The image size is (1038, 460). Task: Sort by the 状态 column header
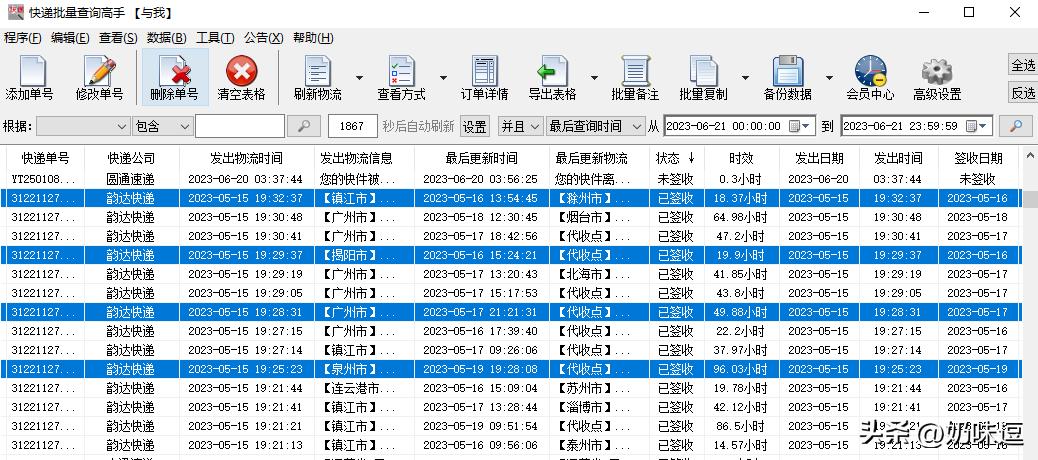tap(676, 158)
